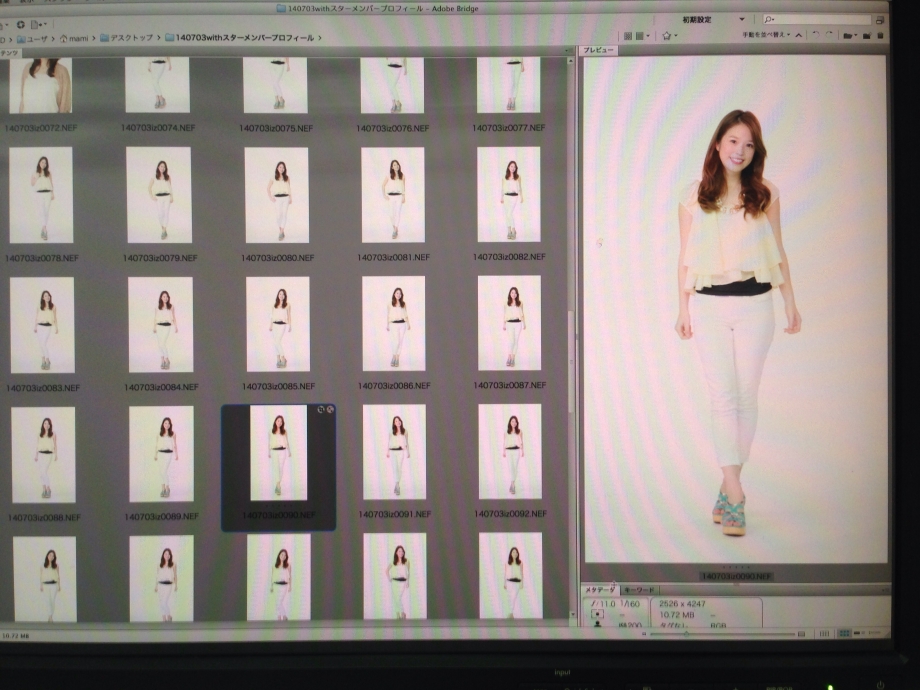Click the selected 140703iz0090.NEF thumbnail
Image resolution: width=920 pixels, height=690 pixels.
pyautogui.click(x=279, y=452)
